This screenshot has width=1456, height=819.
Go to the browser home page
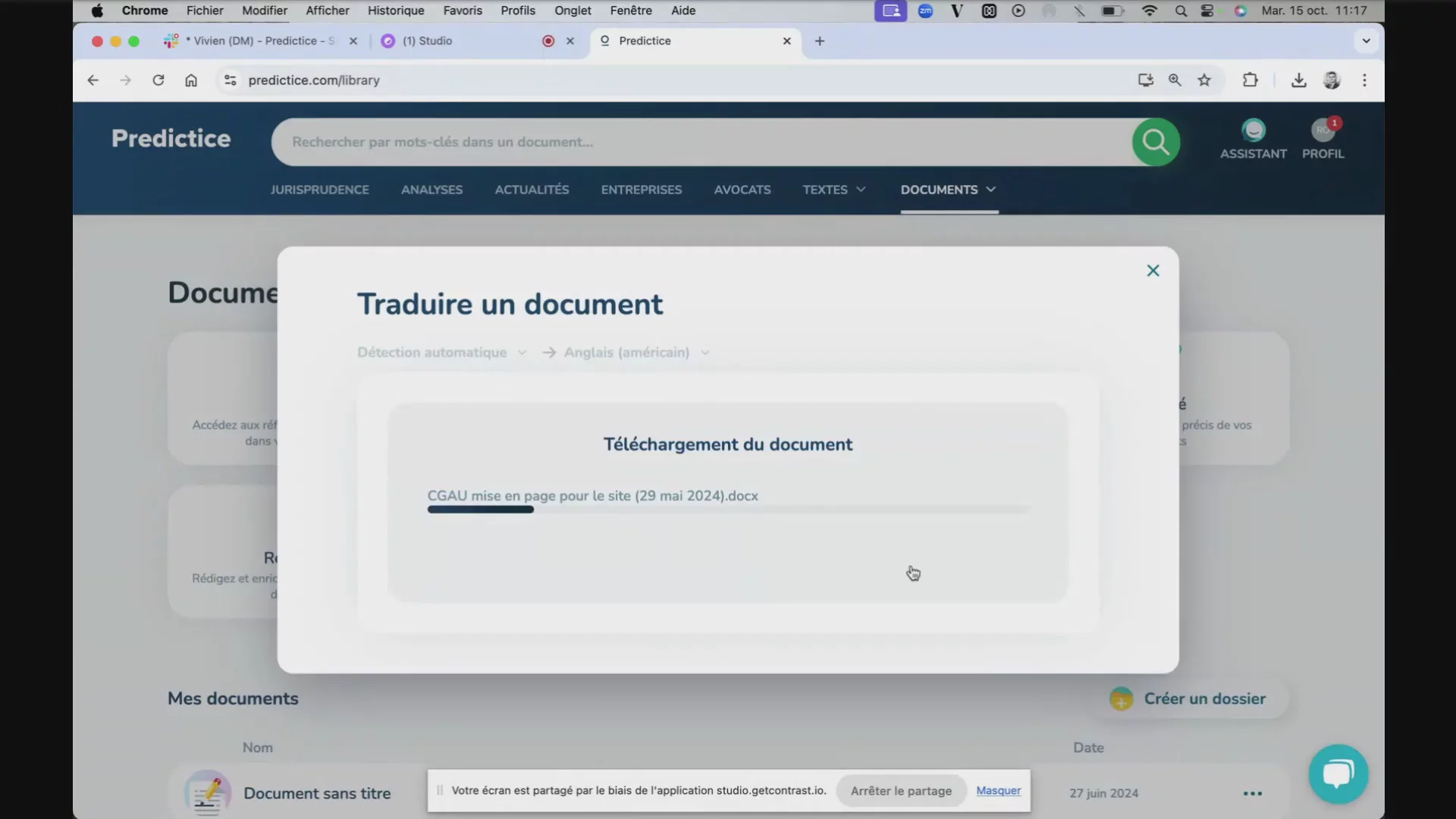tap(191, 80)
